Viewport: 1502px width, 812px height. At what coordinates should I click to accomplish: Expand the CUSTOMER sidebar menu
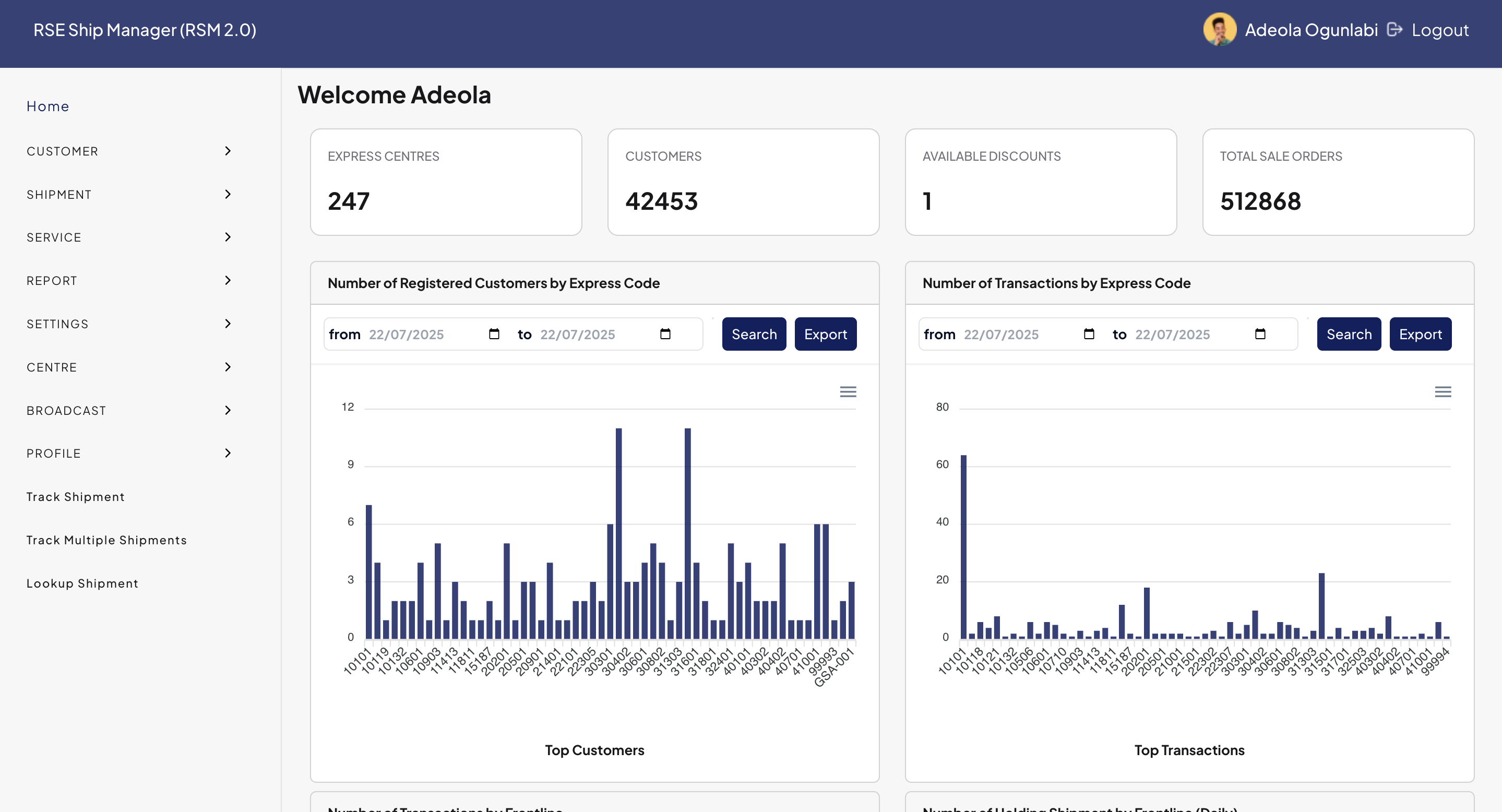coord(228,151)
